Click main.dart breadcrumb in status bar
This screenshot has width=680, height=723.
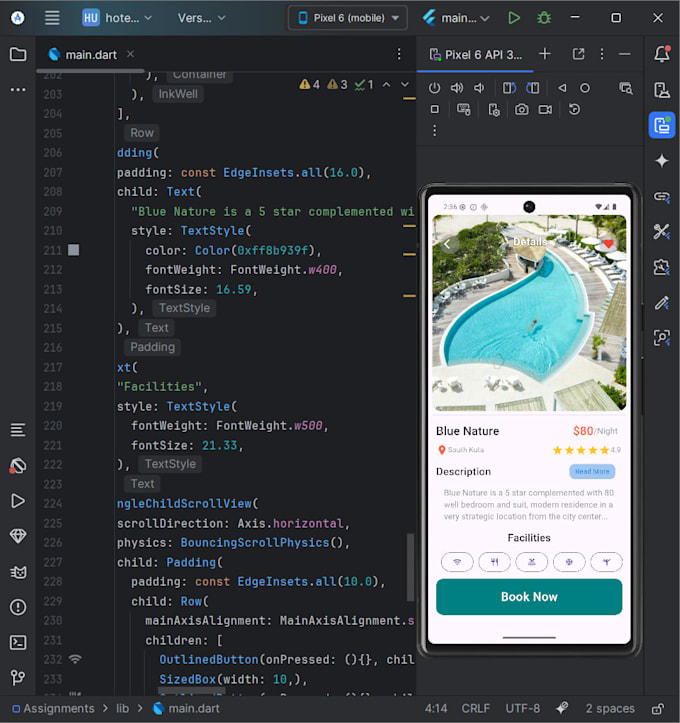click(x=186, y=708)
